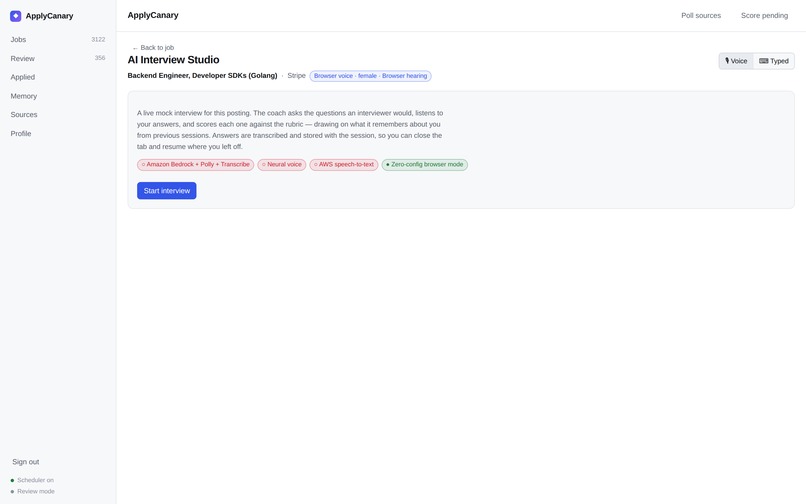Click the Review count 356
Viewport: 806px width, 504px height.
click(100, 58)
